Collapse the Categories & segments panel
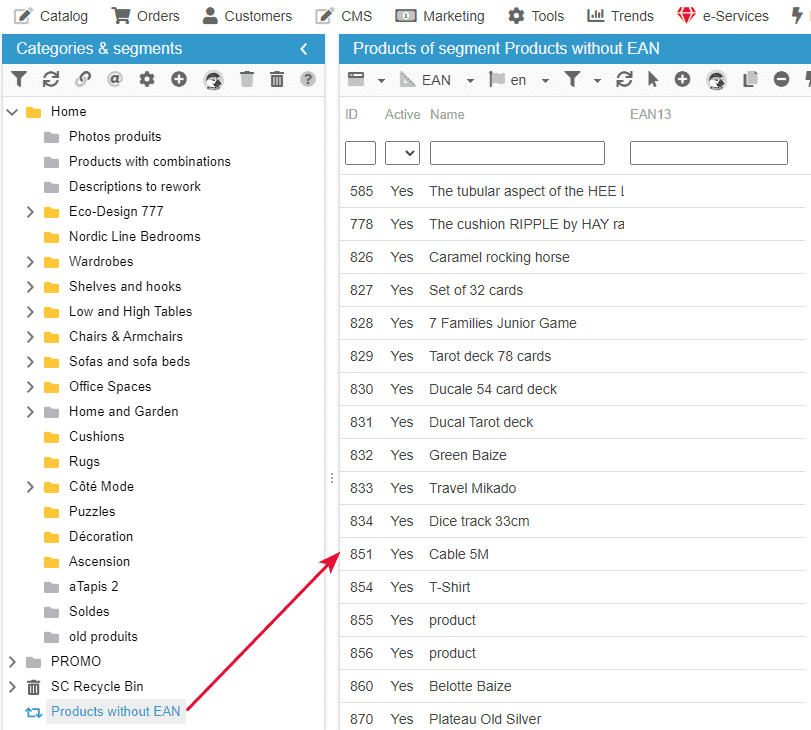The image size is (811, 730). [304, 49]
